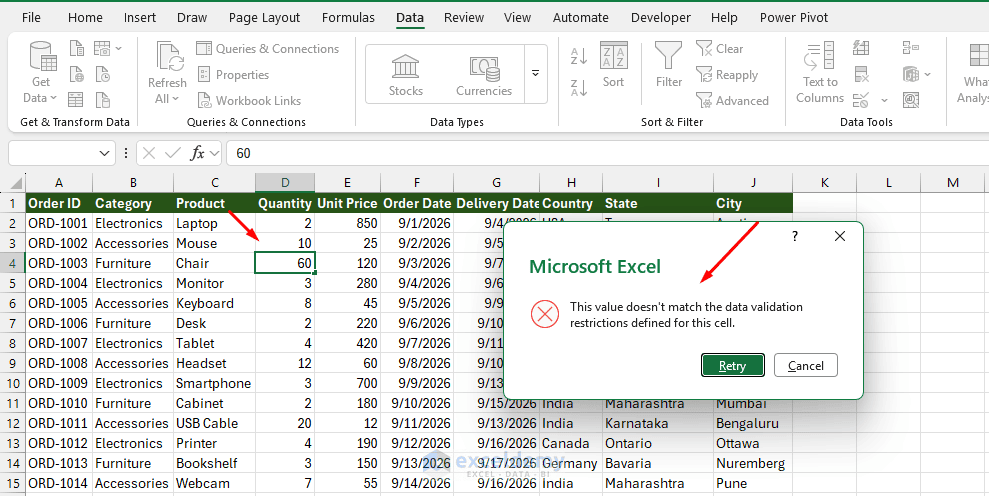This screenshot has width=989, height=496.
Task: Open the Queries & Connections pane
Action: coord(267,49)
